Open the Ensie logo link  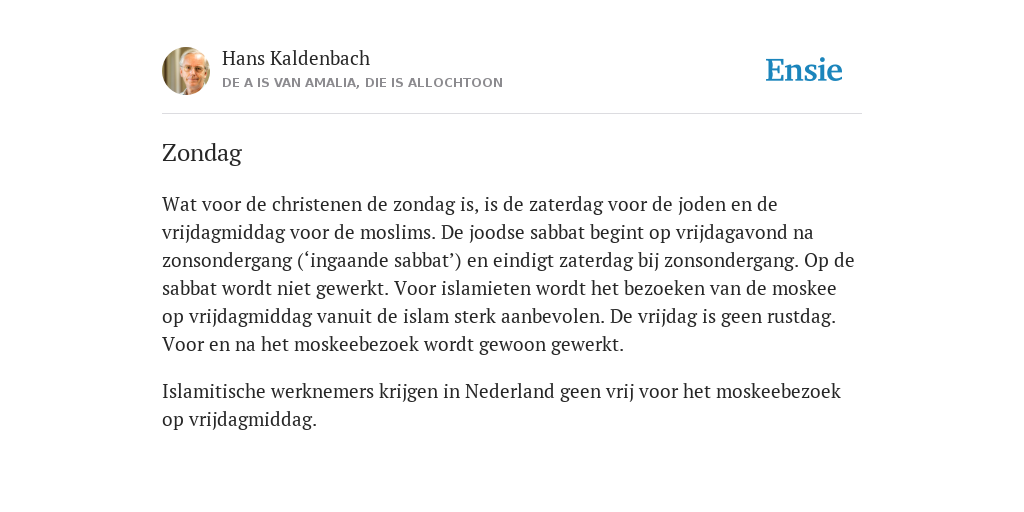(x=804, y=70)
